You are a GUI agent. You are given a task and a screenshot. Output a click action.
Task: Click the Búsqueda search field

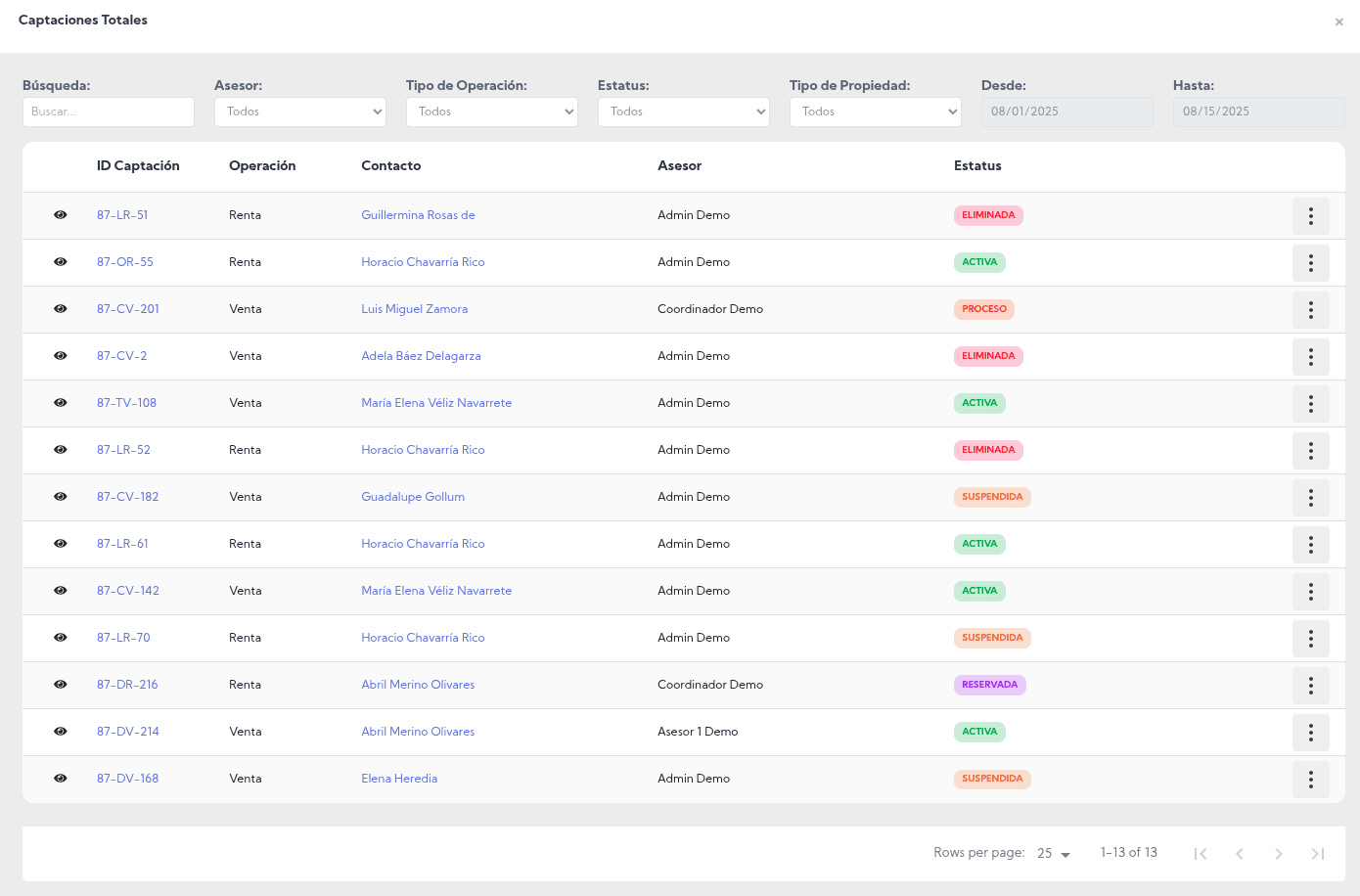point(108,112)
